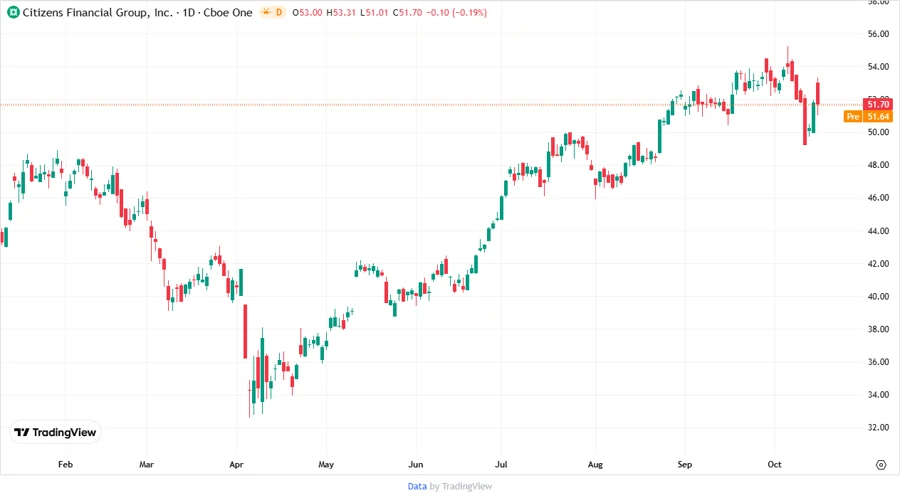This screenshot has height=498, width=900.
Task: Click the 34.00 price axis label
Action: coord(878,395)
